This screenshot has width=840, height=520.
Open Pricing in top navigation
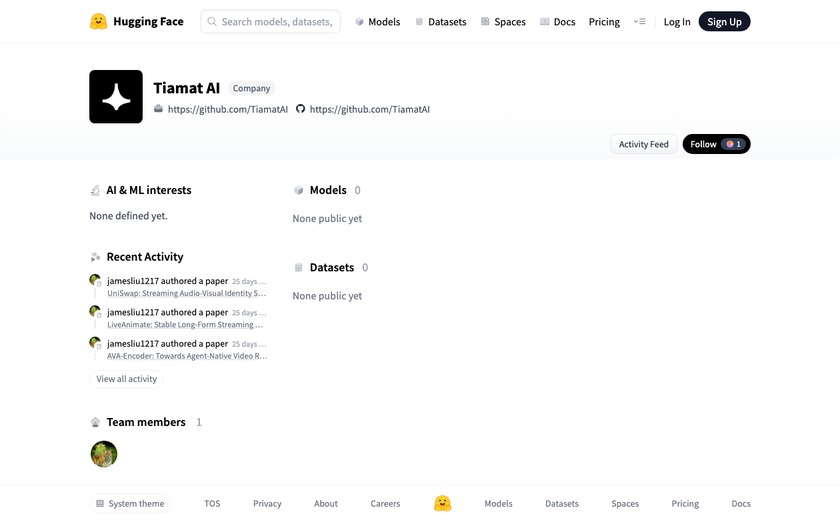click(604, 22)
